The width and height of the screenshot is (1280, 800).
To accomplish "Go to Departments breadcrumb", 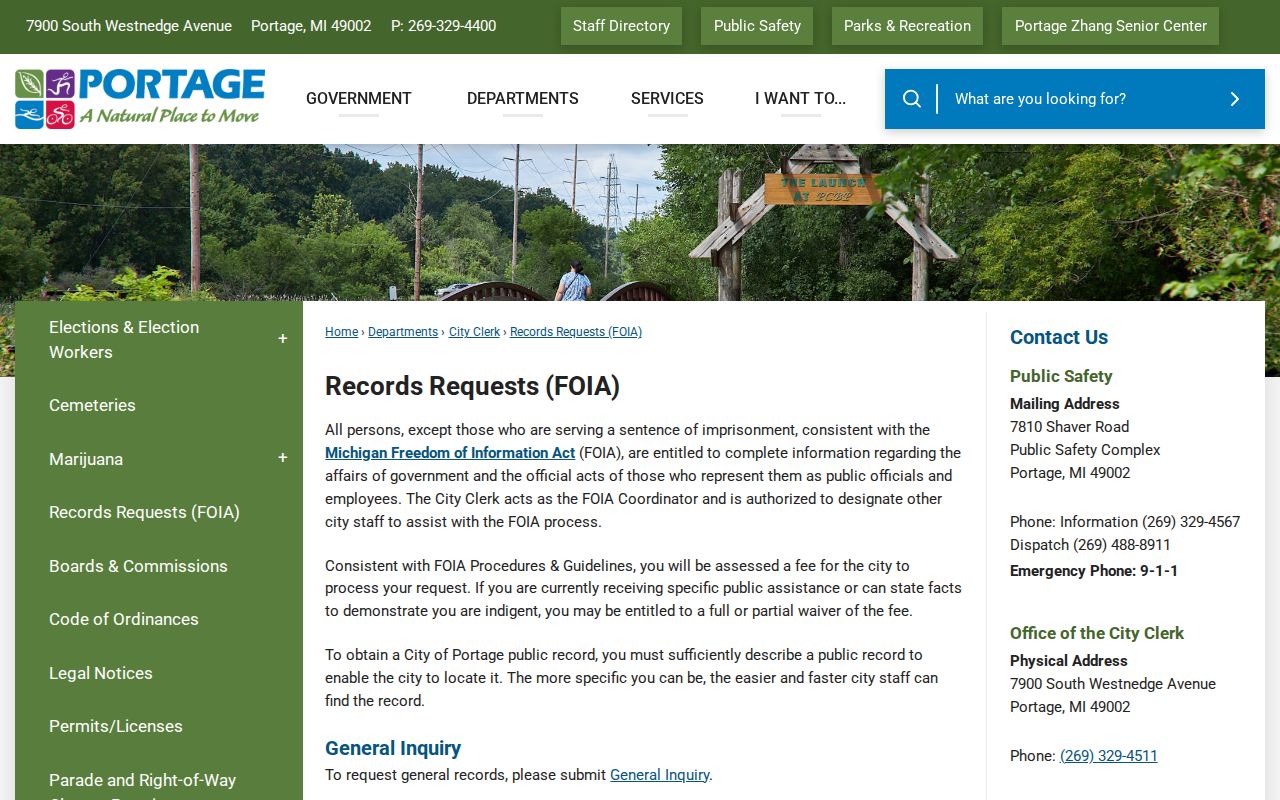I will point(403,332).
